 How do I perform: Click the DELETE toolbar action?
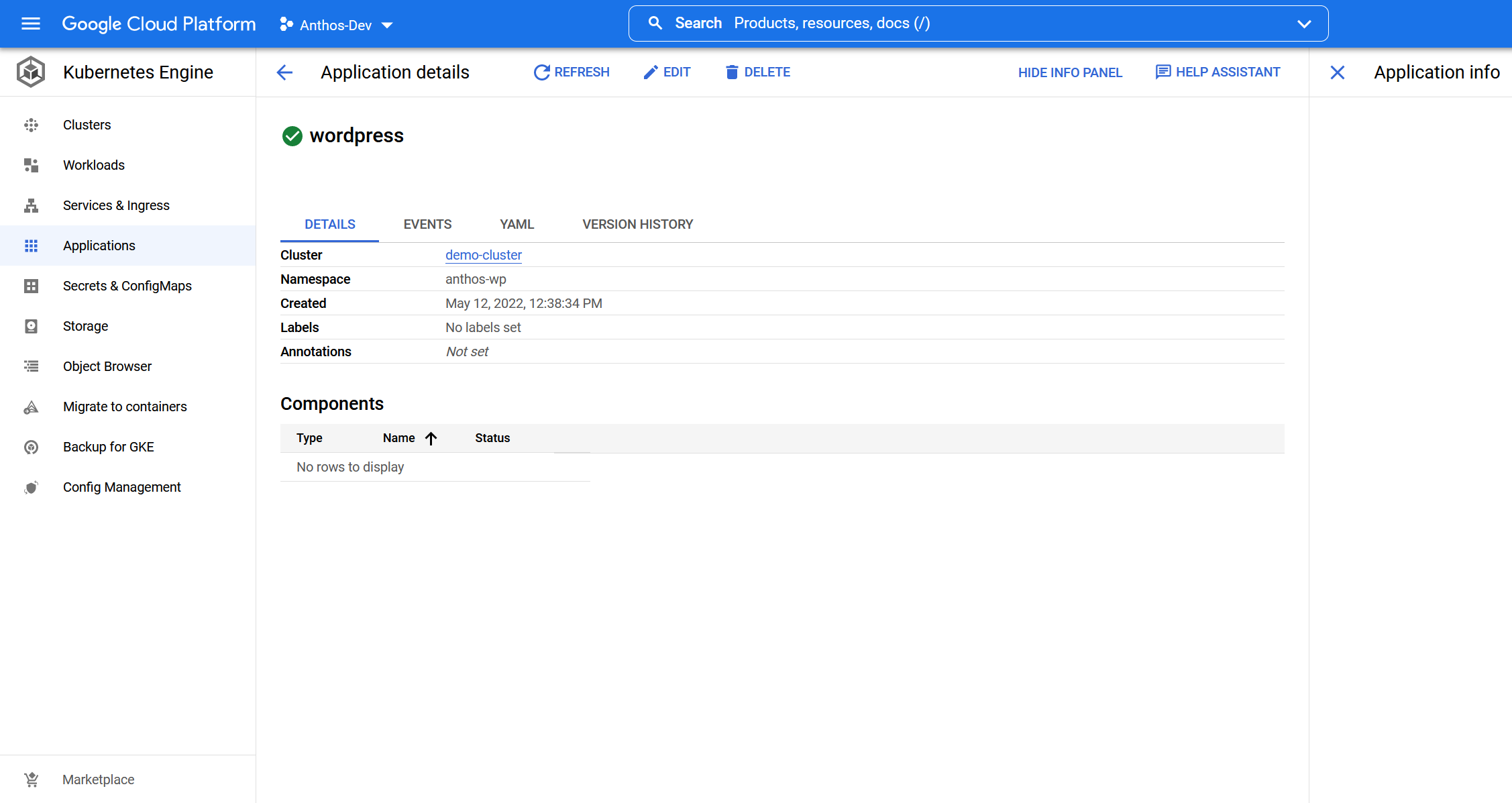click(x=757, y=72)
